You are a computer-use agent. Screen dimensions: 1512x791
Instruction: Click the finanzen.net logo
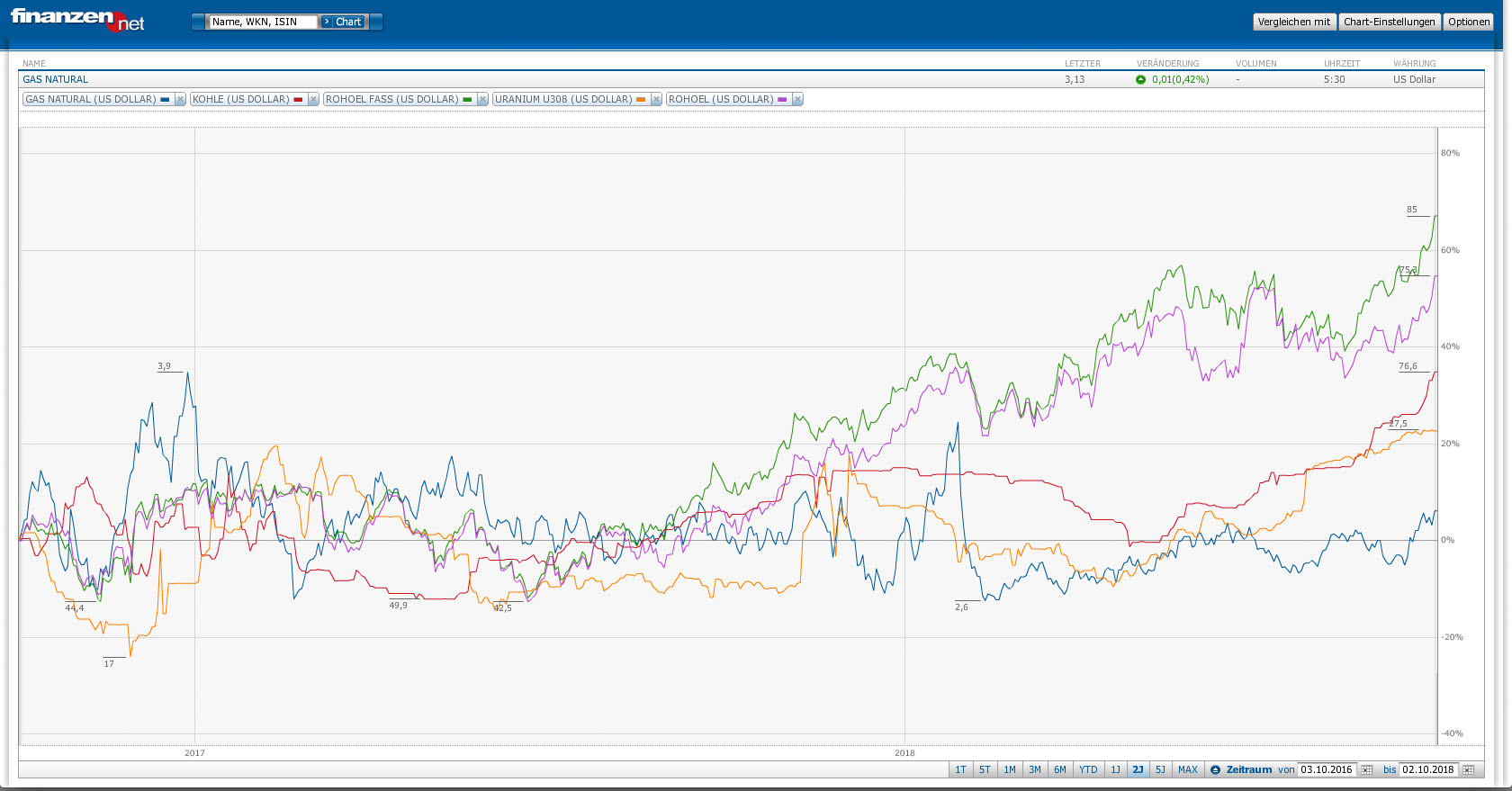tap(77, 20)
